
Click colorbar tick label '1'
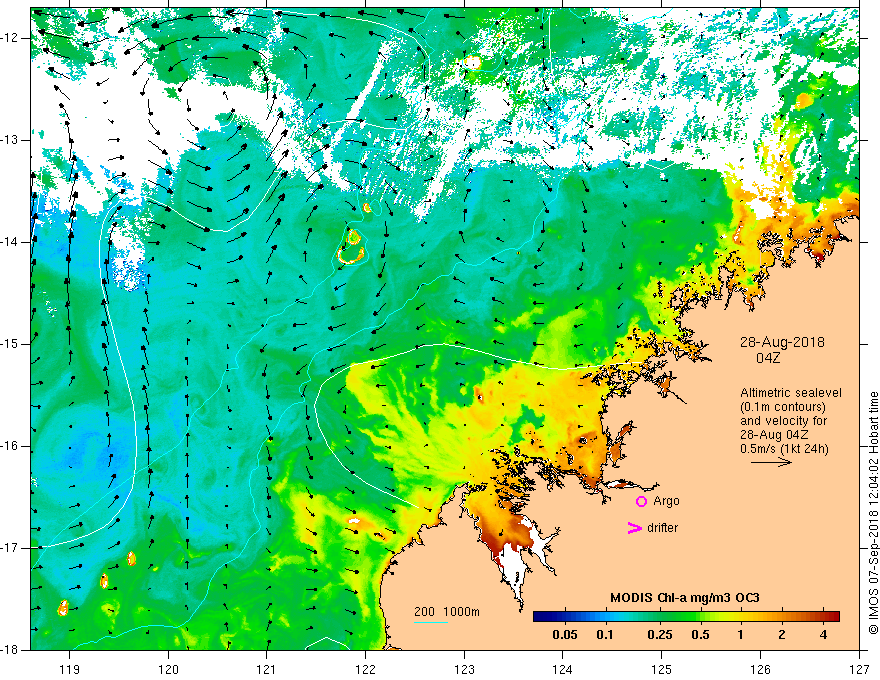point(740,635)
